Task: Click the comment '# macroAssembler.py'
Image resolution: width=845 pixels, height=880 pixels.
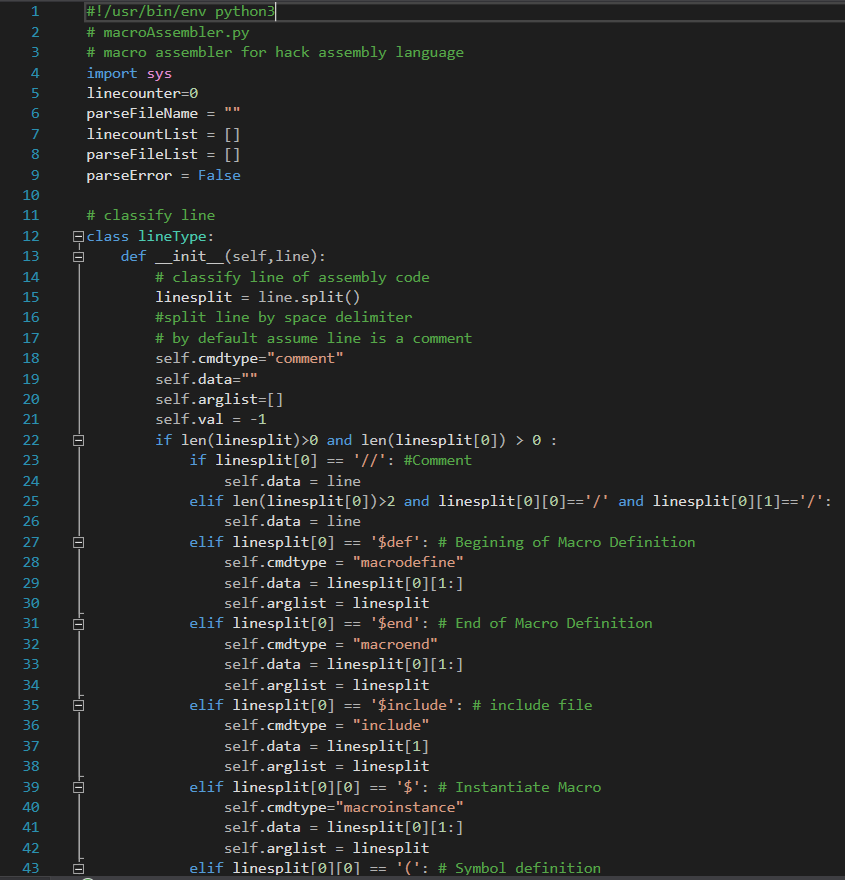Action: point(168,32)
